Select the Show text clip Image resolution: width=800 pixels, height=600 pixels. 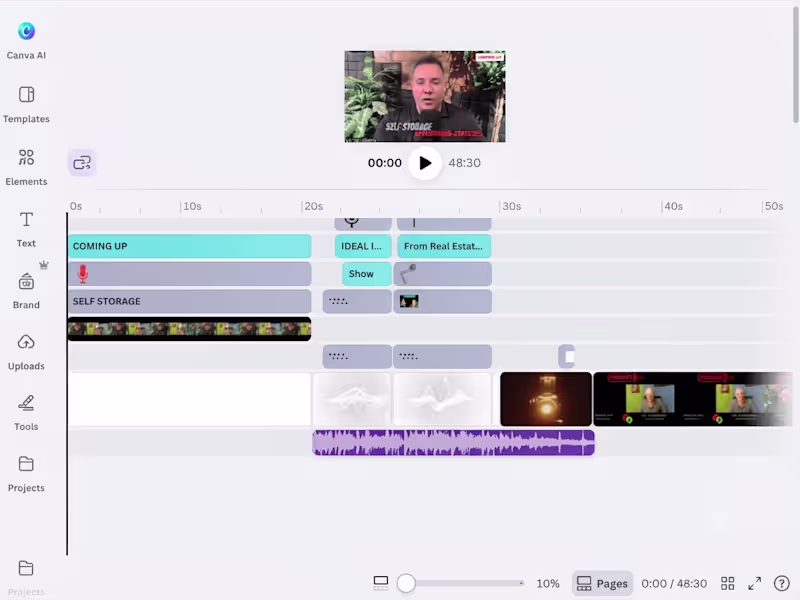366,274
